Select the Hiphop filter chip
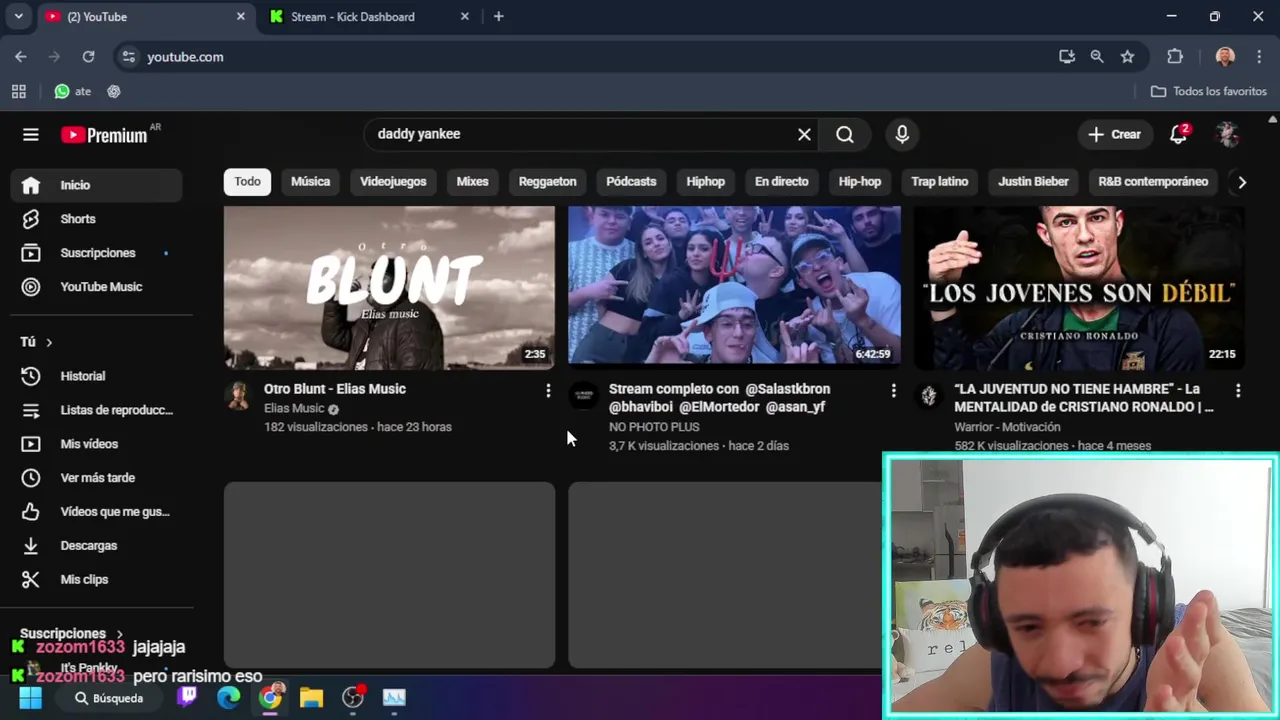1280x720 pixels. click(x=705, y=182)
